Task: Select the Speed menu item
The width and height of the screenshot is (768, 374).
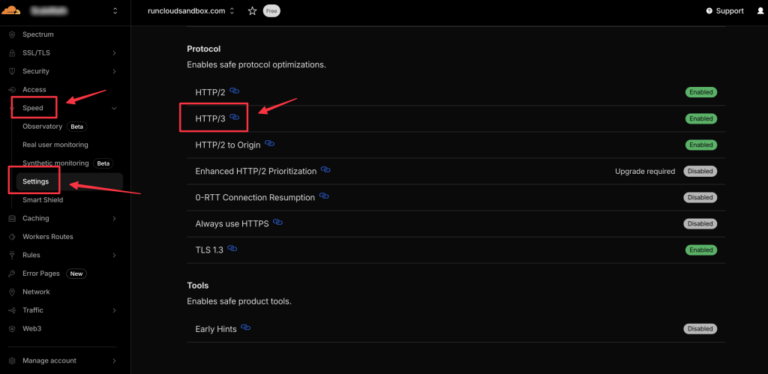Action: [33, 108]
